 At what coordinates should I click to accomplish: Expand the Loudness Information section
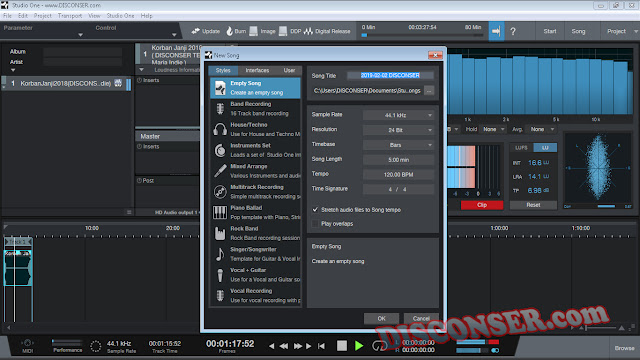[x=141, y=70]
